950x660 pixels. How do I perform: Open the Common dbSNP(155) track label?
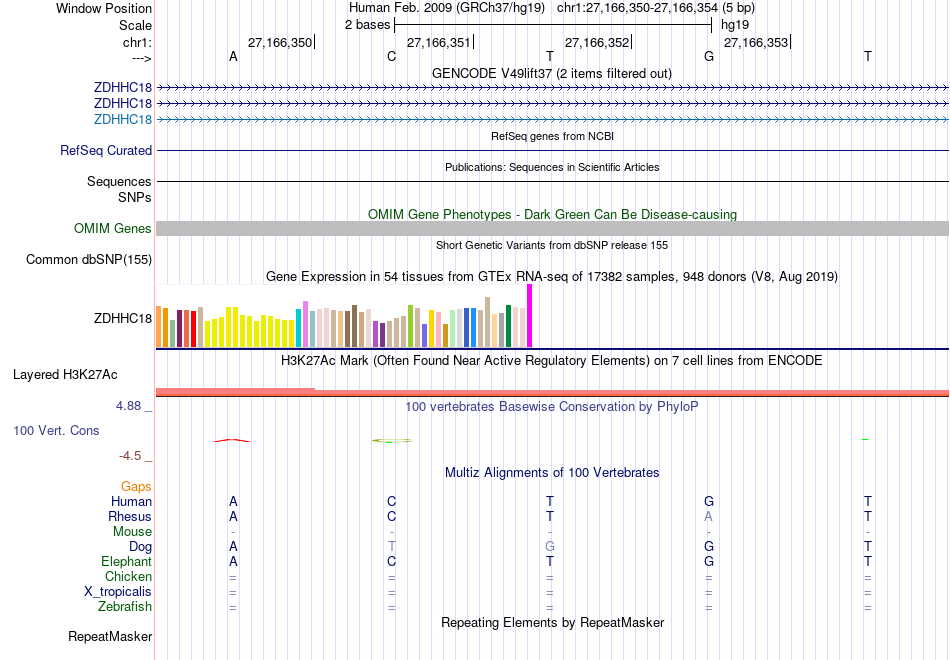[89, 259]
